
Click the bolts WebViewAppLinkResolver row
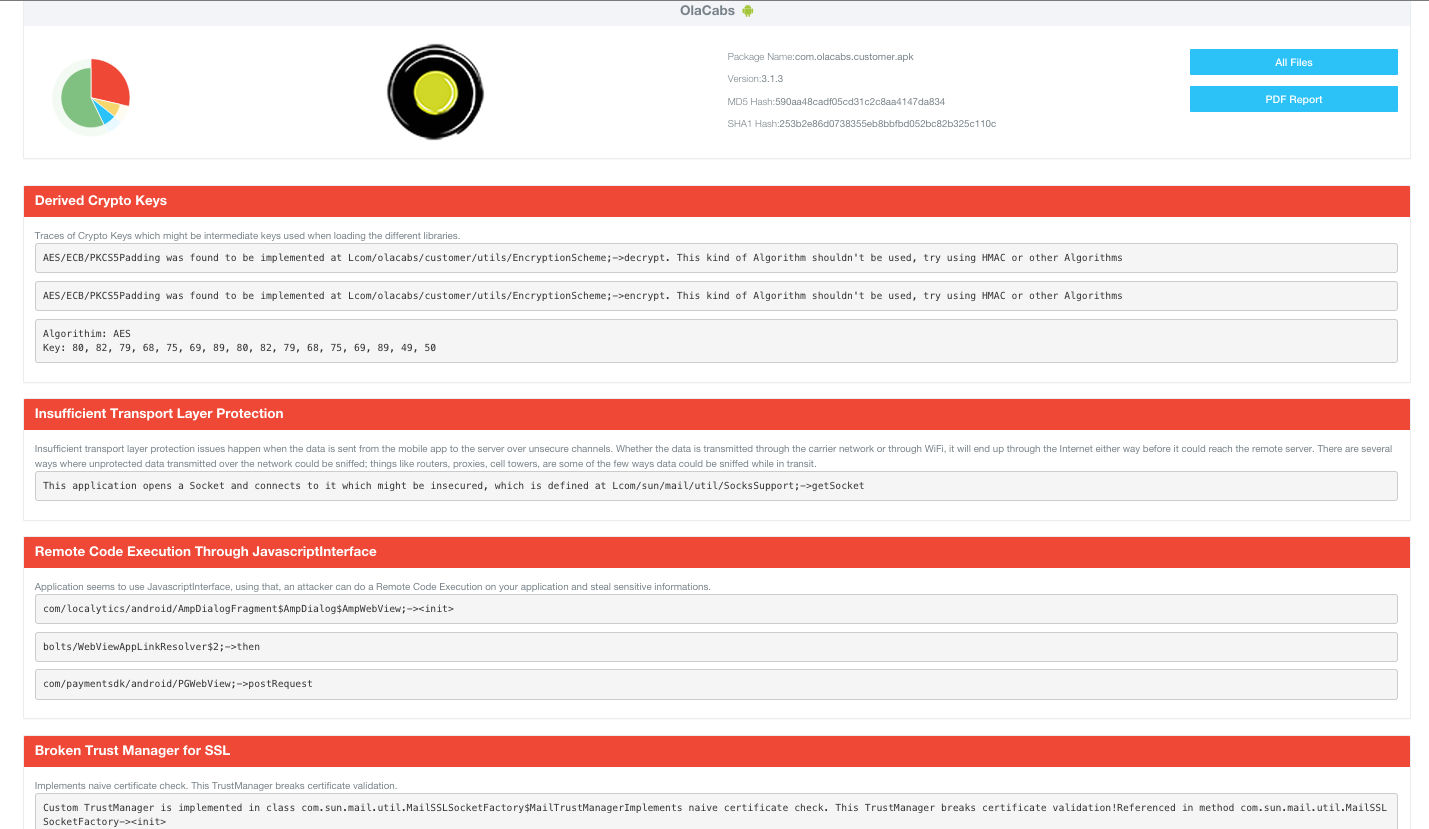tap(716, 647)
